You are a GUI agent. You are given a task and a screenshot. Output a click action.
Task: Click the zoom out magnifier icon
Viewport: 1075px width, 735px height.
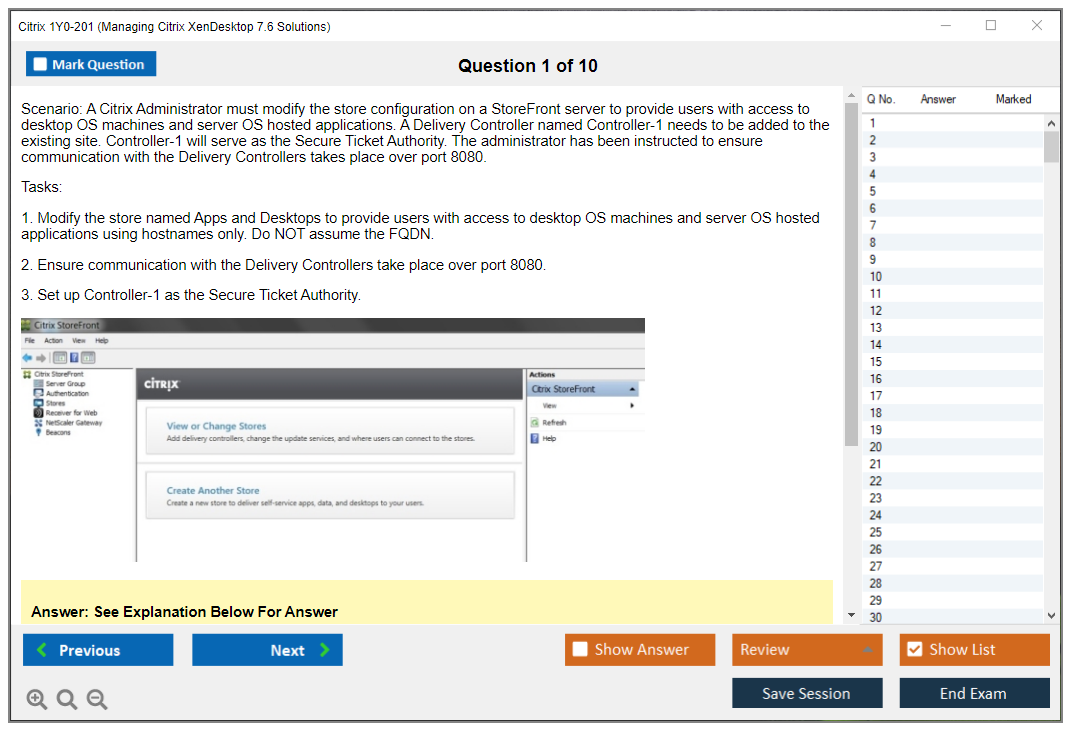97,700
